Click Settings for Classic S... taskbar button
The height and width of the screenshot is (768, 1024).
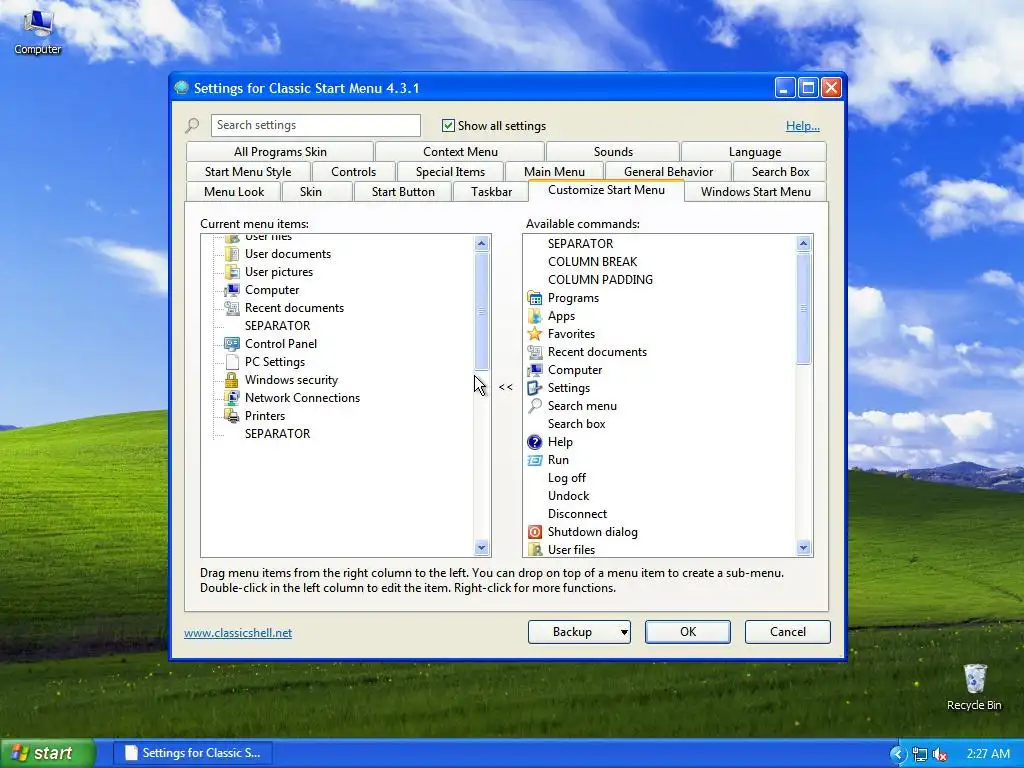(x=193, y=753)
